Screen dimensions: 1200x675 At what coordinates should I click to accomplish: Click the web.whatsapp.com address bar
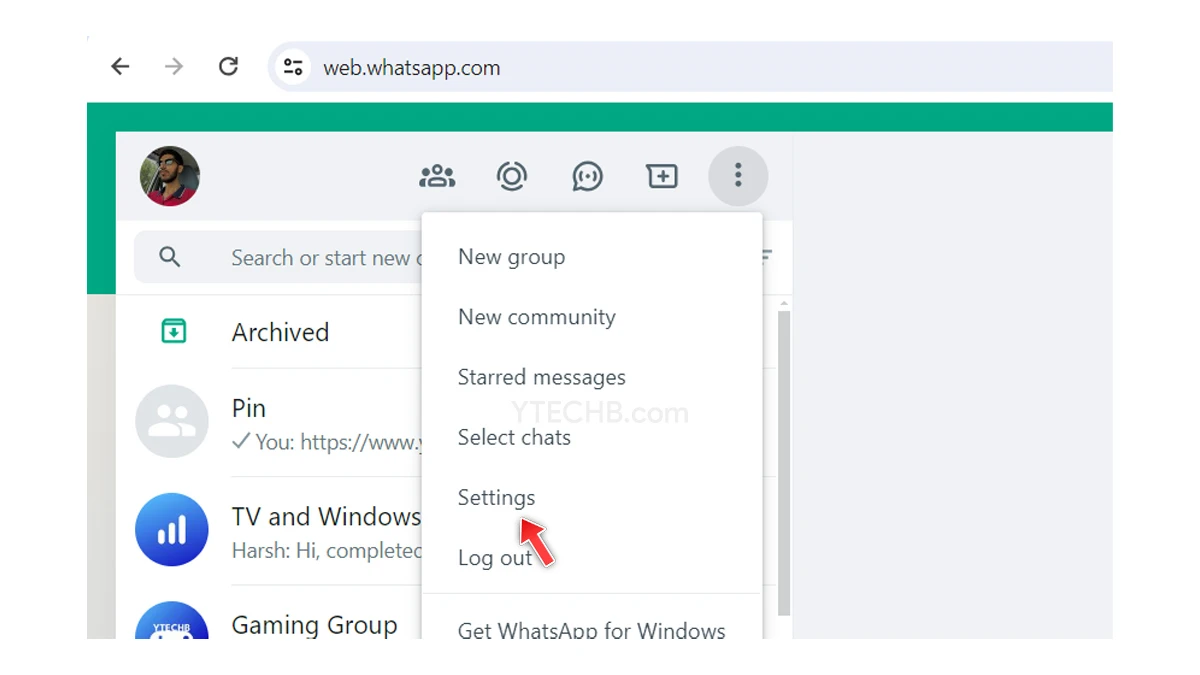coord(690,67)
